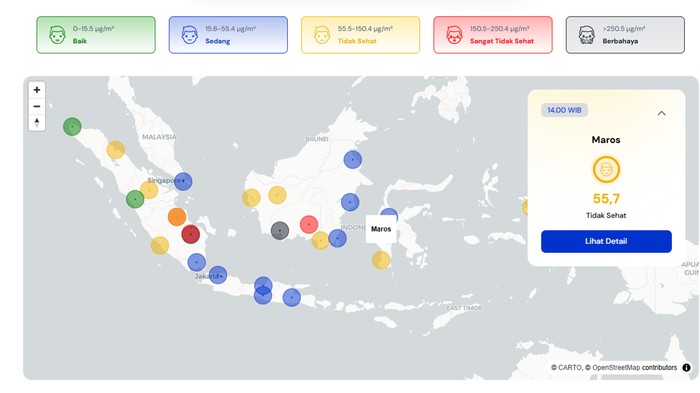Reset map compass bearing
Viewport: 700px width, 393px height.
pyautogui.click(x=37, y=122)
